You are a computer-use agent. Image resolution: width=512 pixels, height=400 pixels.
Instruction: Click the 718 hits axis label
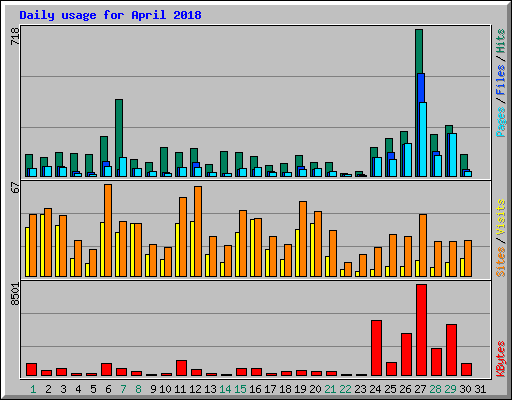tap(15, 36)
